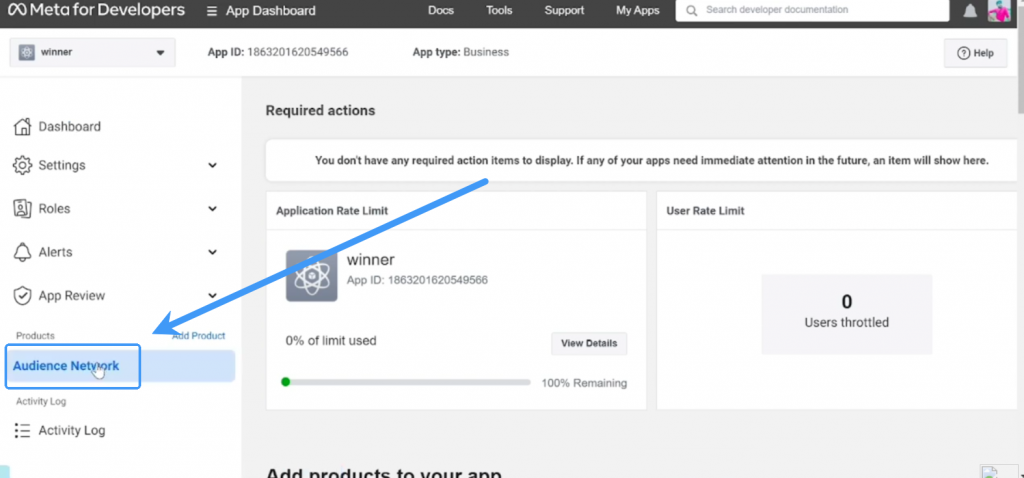Open Activity Log sidebar item
Viewport: 1024px width, 478px height.
(x=72, y=430)
